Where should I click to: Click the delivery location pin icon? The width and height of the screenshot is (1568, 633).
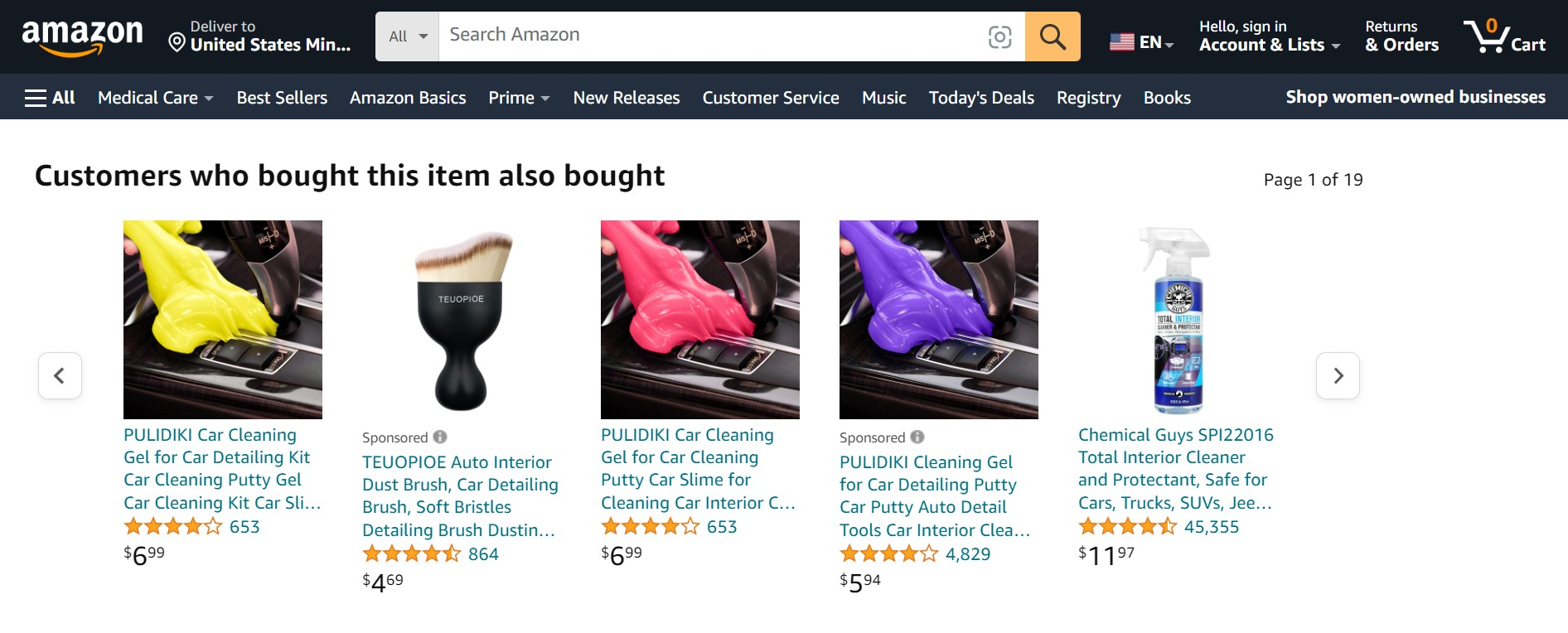pyautogui.click(x=176, y=40)
